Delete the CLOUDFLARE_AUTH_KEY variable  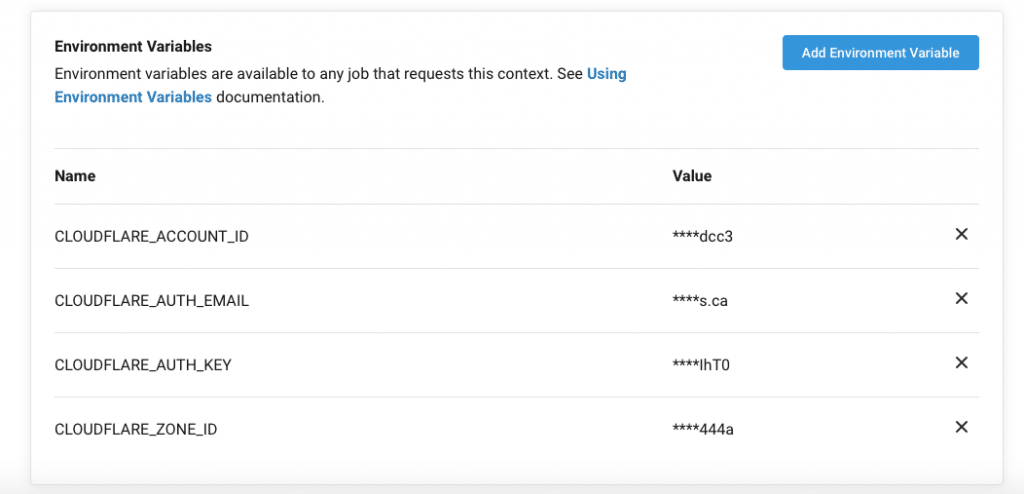click(961, 363)
